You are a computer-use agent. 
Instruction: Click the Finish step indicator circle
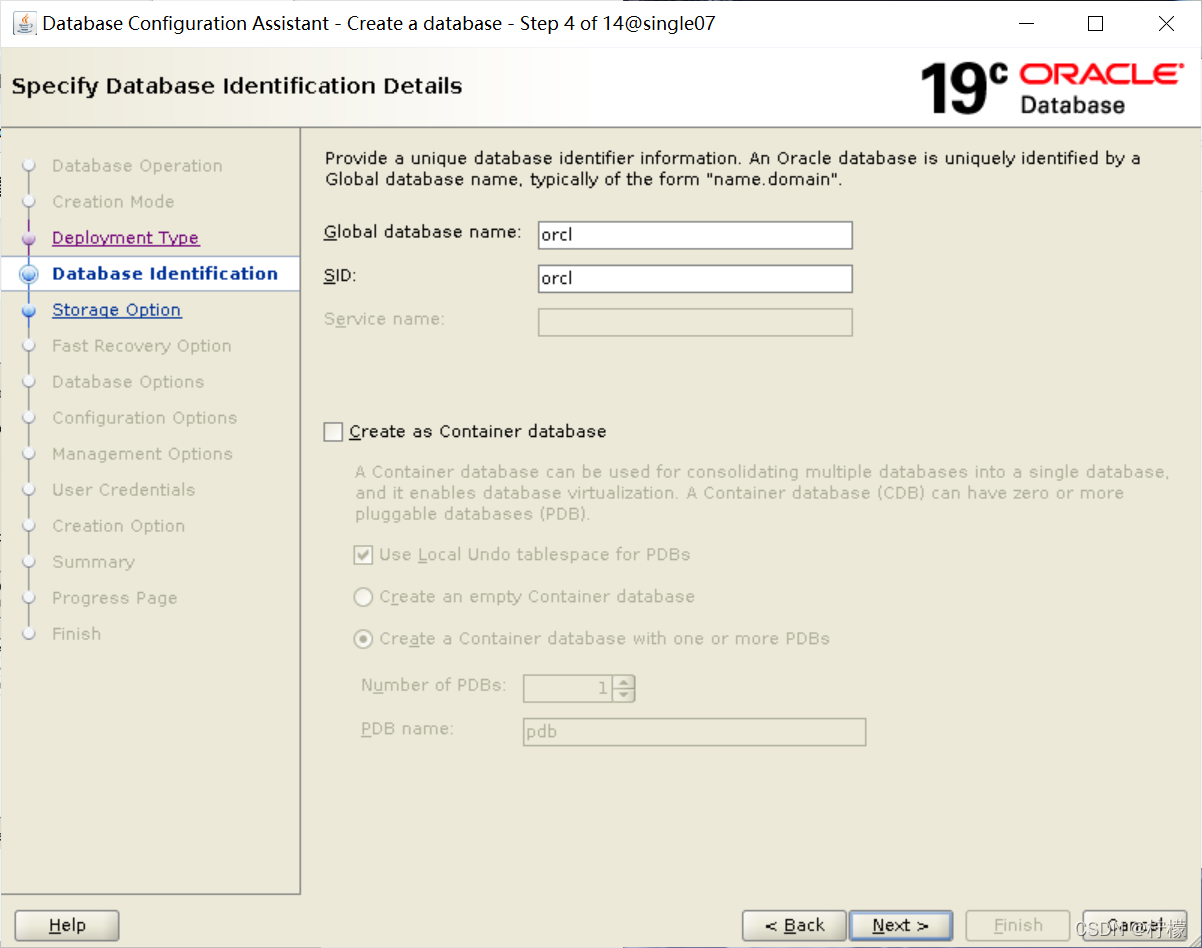pyautogui.click(x=31, y=633)
